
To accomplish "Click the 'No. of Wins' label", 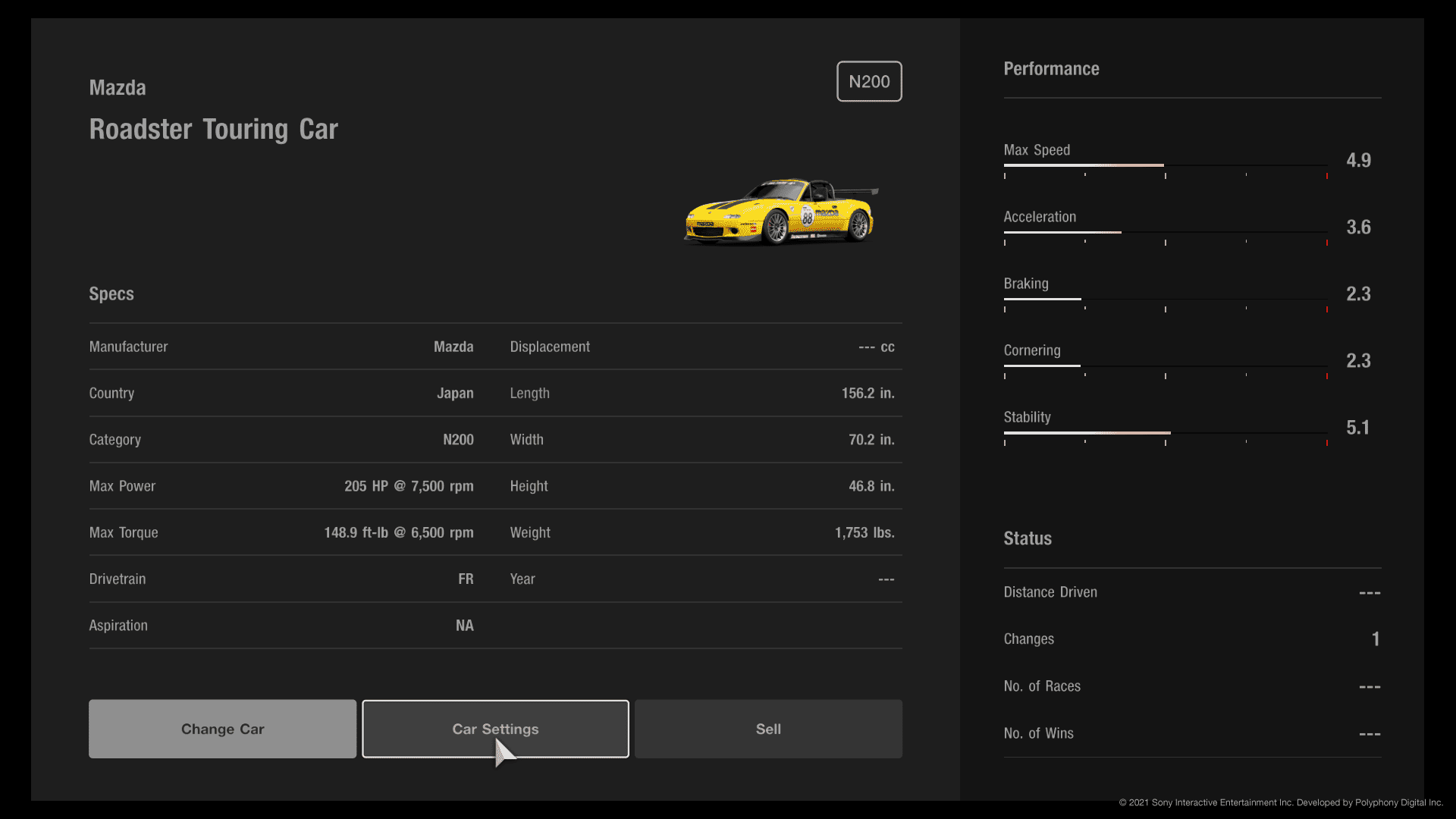I will pyautogui.click(x=1039, y=733).
